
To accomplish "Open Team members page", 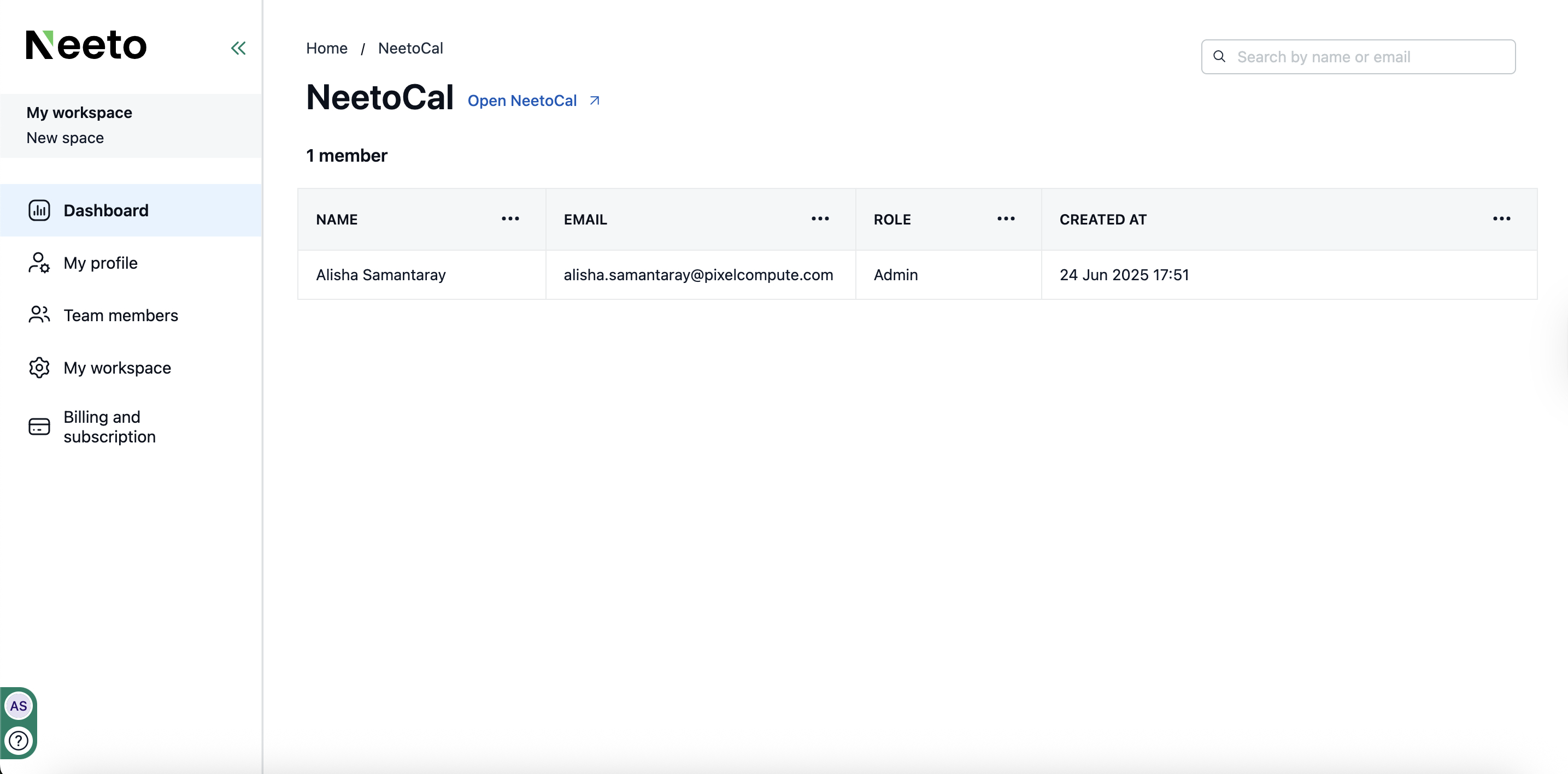I will pos(131,315).
